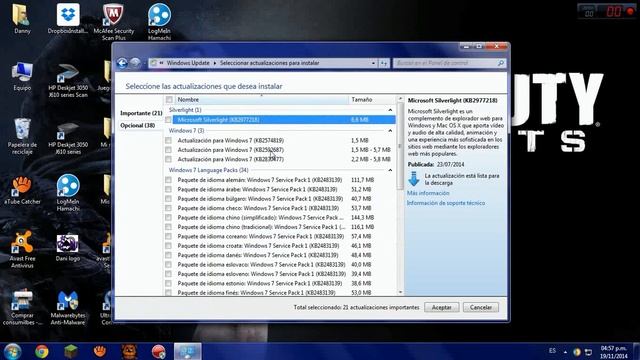Sort the updates by the Tamaño column header
The width and height of the screenshot is (640, 360).
click(x=371, y=100)
